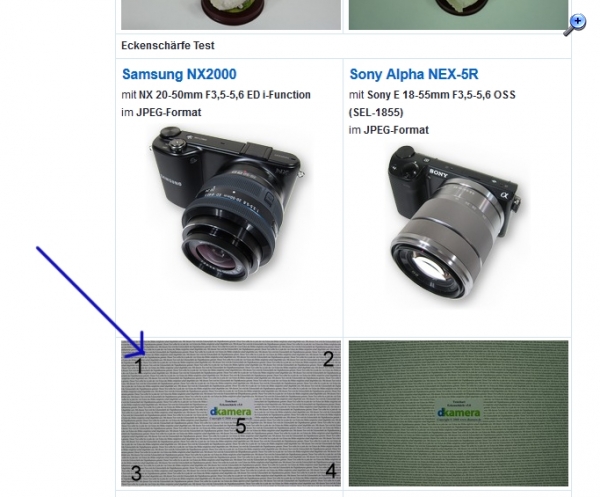Select corner number 4 on test chart
The image size is (600, 497).
coord(331,471)
